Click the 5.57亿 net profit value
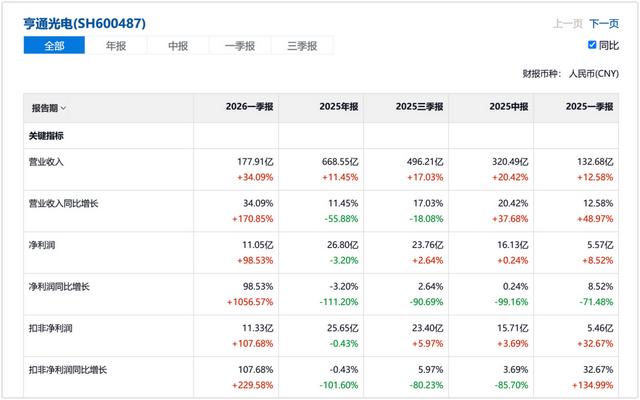This screenshot has width=640, height=400. pos(600,245)
